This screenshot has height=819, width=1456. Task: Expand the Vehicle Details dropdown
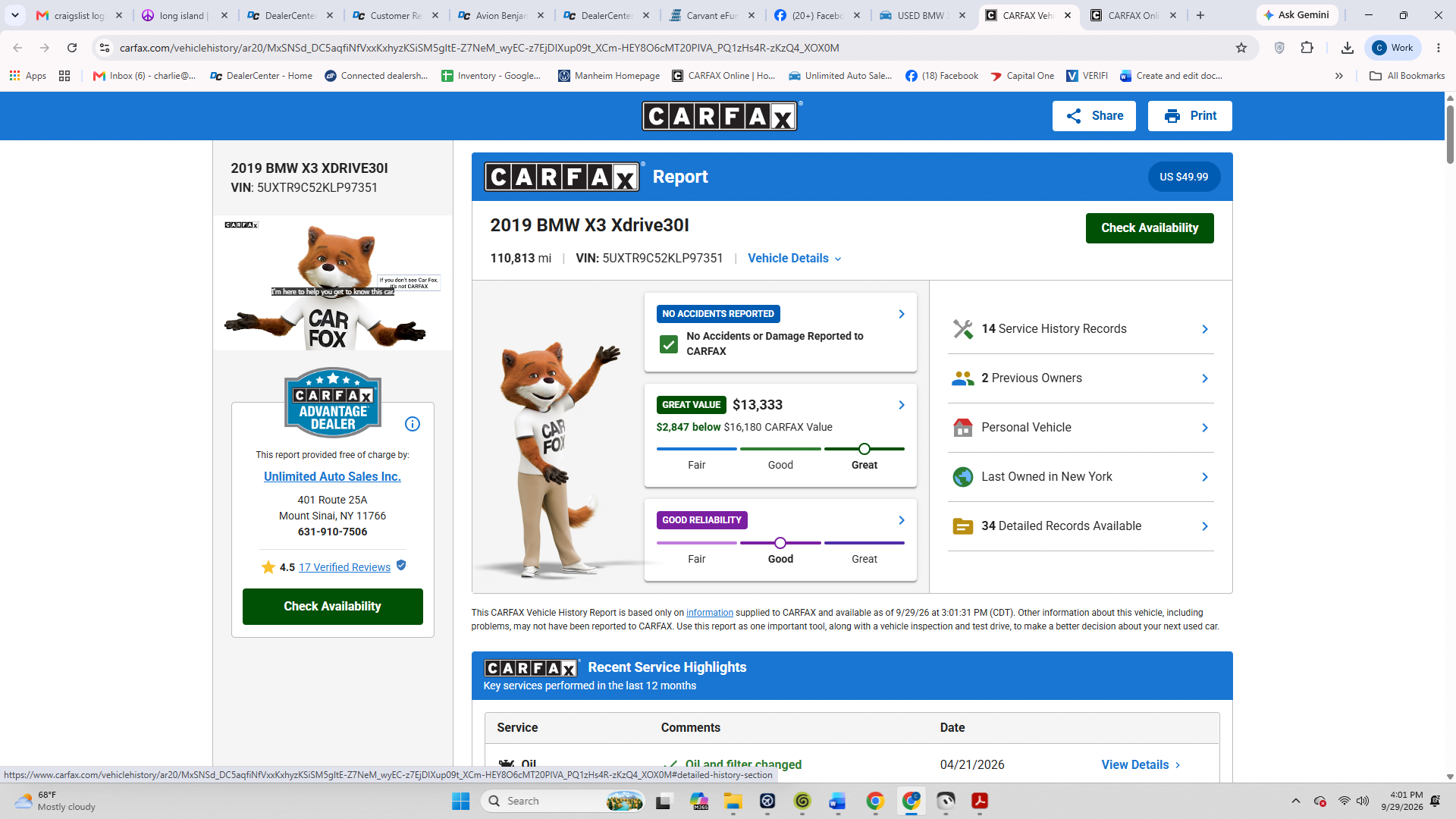click(x=794, y=259)
